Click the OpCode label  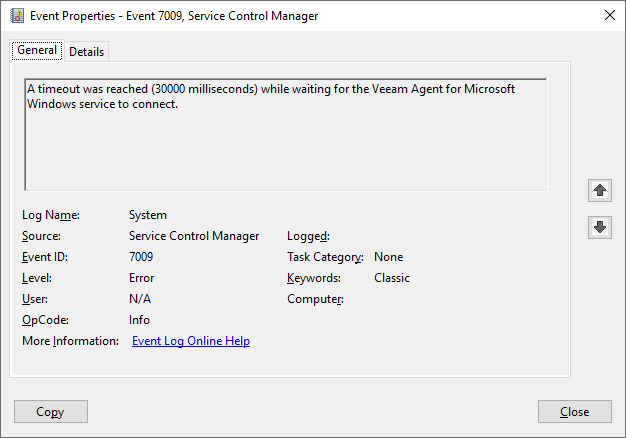pos(45,320)
